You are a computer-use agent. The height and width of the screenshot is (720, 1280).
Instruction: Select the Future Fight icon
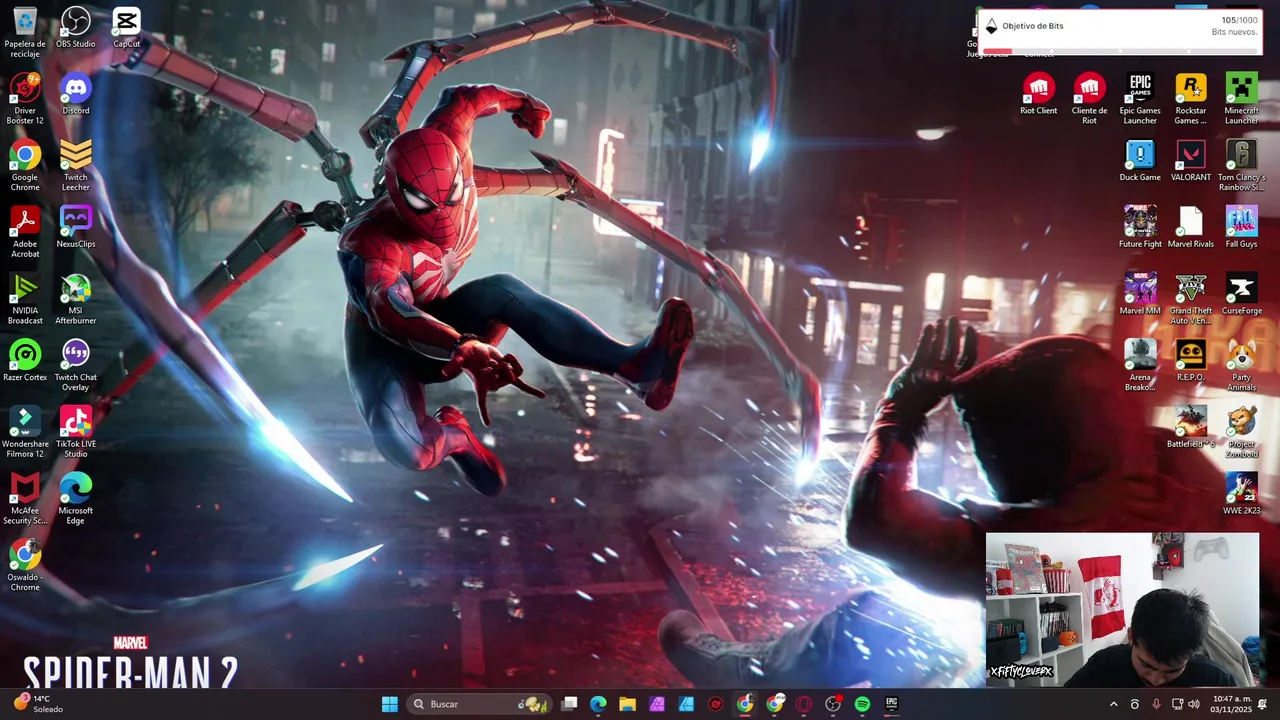tap(1140, 228)
